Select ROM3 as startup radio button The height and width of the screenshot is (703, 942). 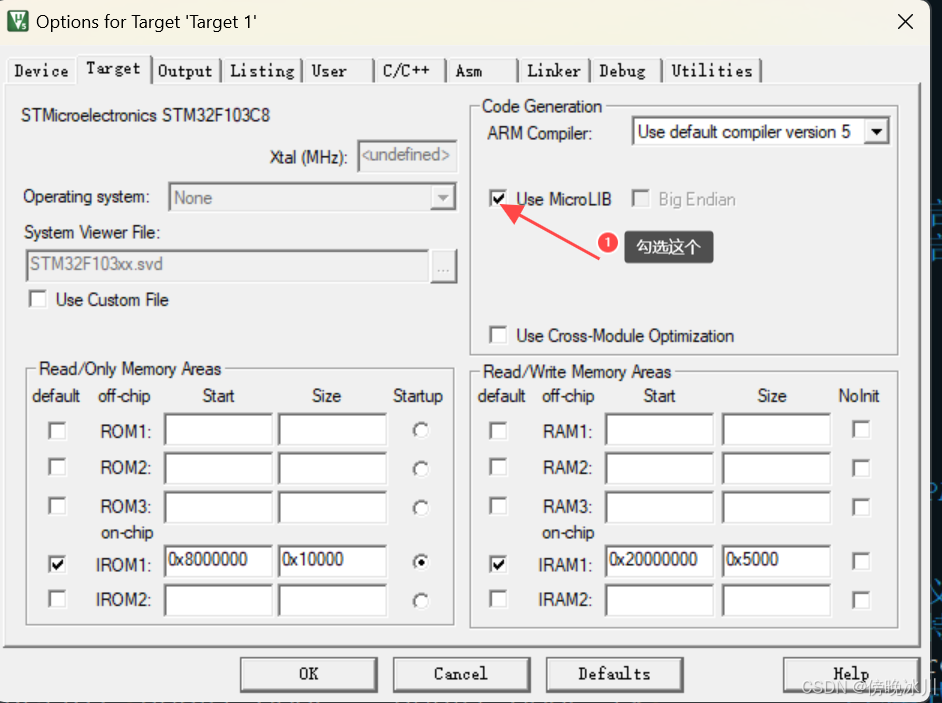tap(421, 508)
